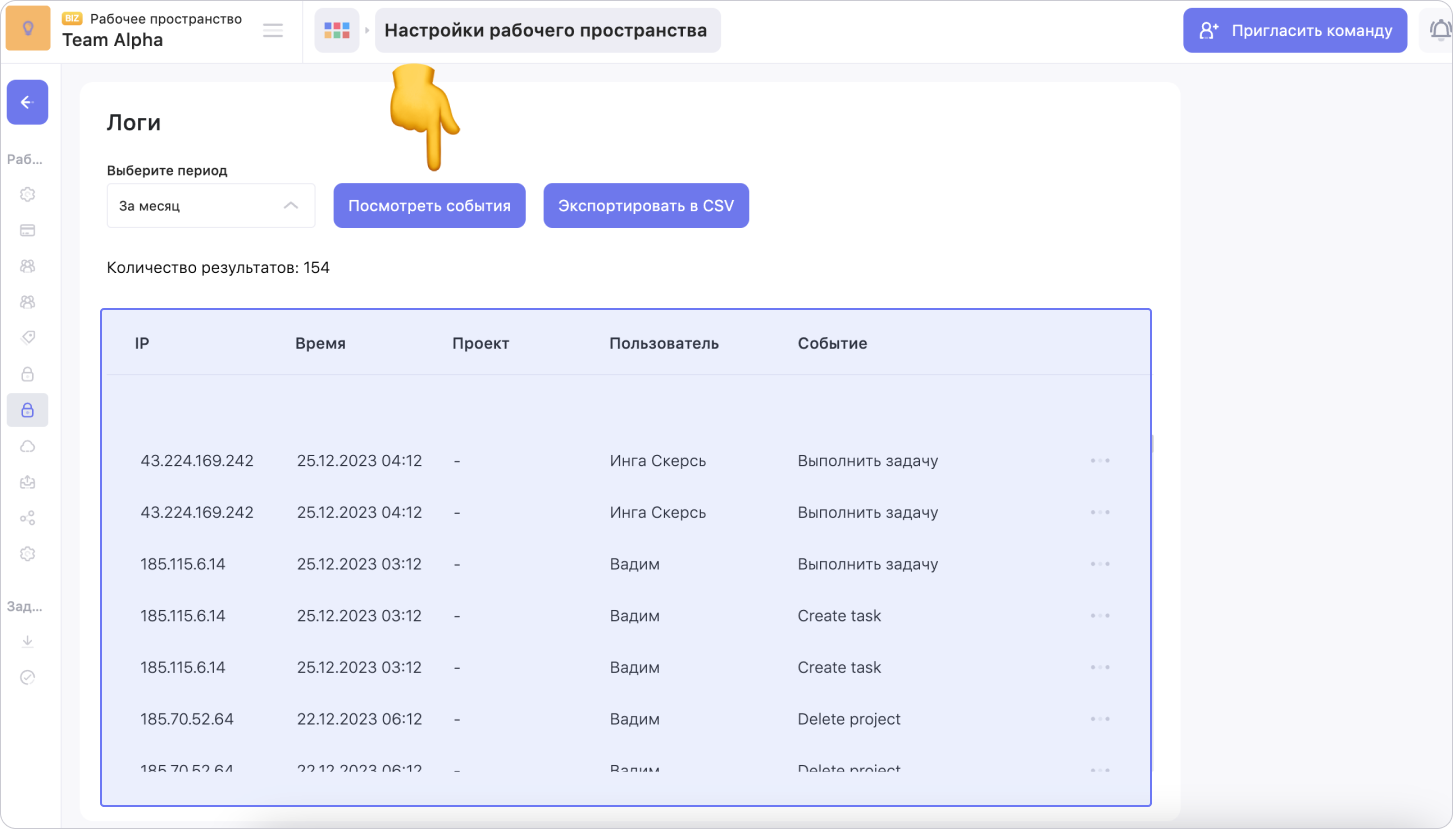Screen dimensions: 1453x829
Task: Open ellipsis menu for fully visible Delete project row
Action: pyautogui.click(x=1100, y=719)
